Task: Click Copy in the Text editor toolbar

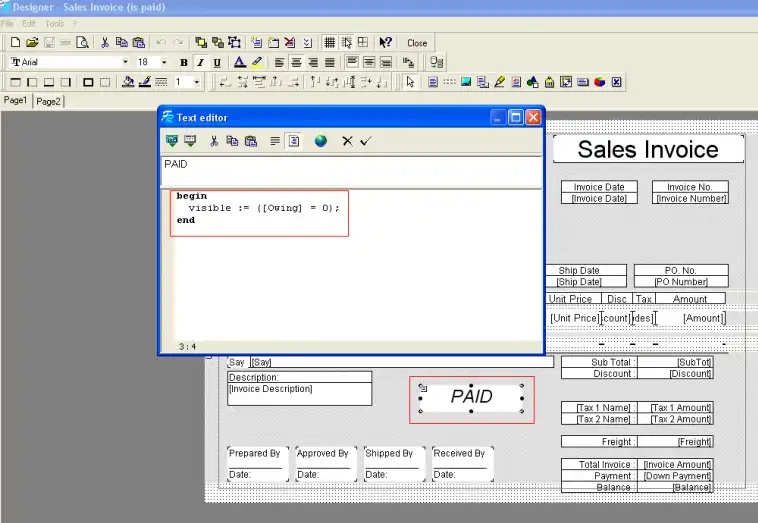Action: pyautogui.click(x=232, y=141)
